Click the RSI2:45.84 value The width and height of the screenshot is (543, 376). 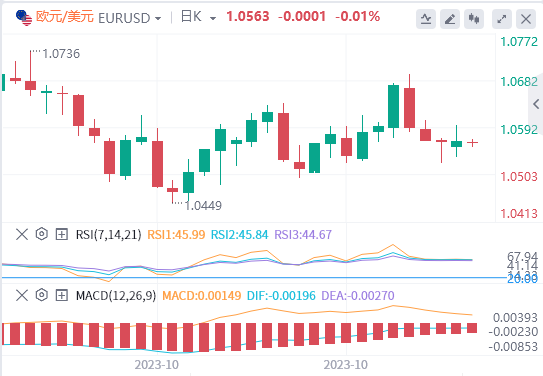240,235
